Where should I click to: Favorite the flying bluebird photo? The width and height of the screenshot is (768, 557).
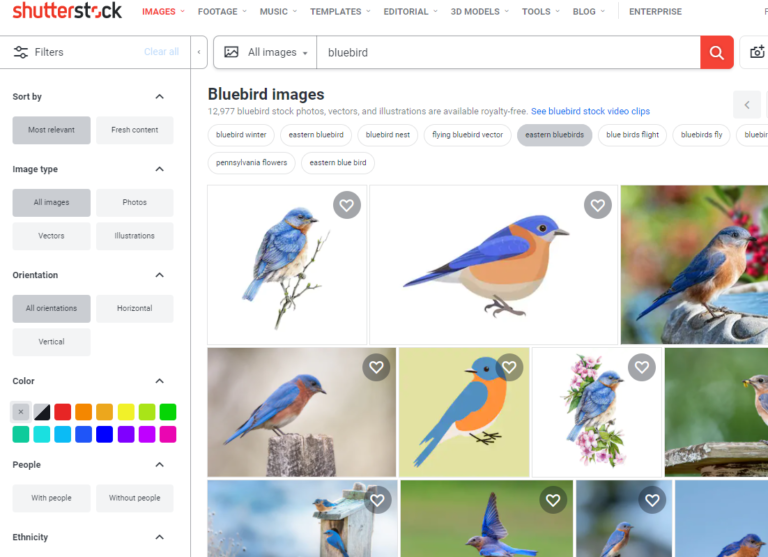coord(553,500)
